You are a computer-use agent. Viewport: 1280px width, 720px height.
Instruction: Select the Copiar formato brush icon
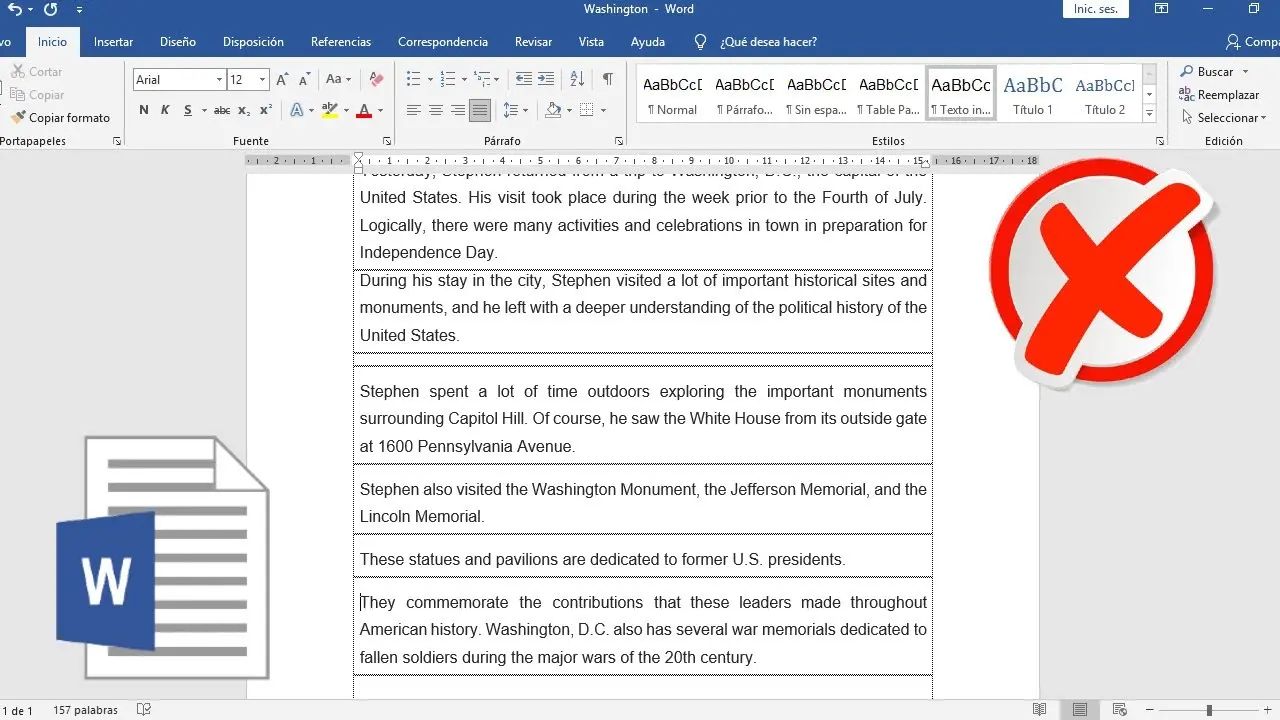[17, 117]
